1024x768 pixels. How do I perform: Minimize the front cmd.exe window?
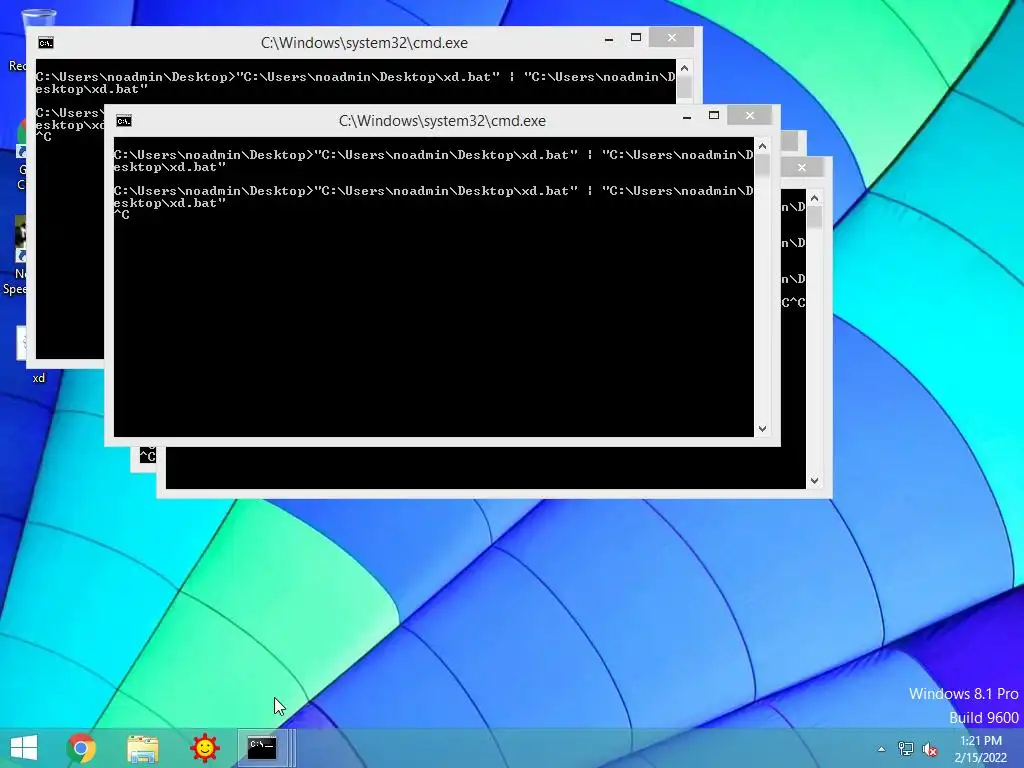point(687,116)
